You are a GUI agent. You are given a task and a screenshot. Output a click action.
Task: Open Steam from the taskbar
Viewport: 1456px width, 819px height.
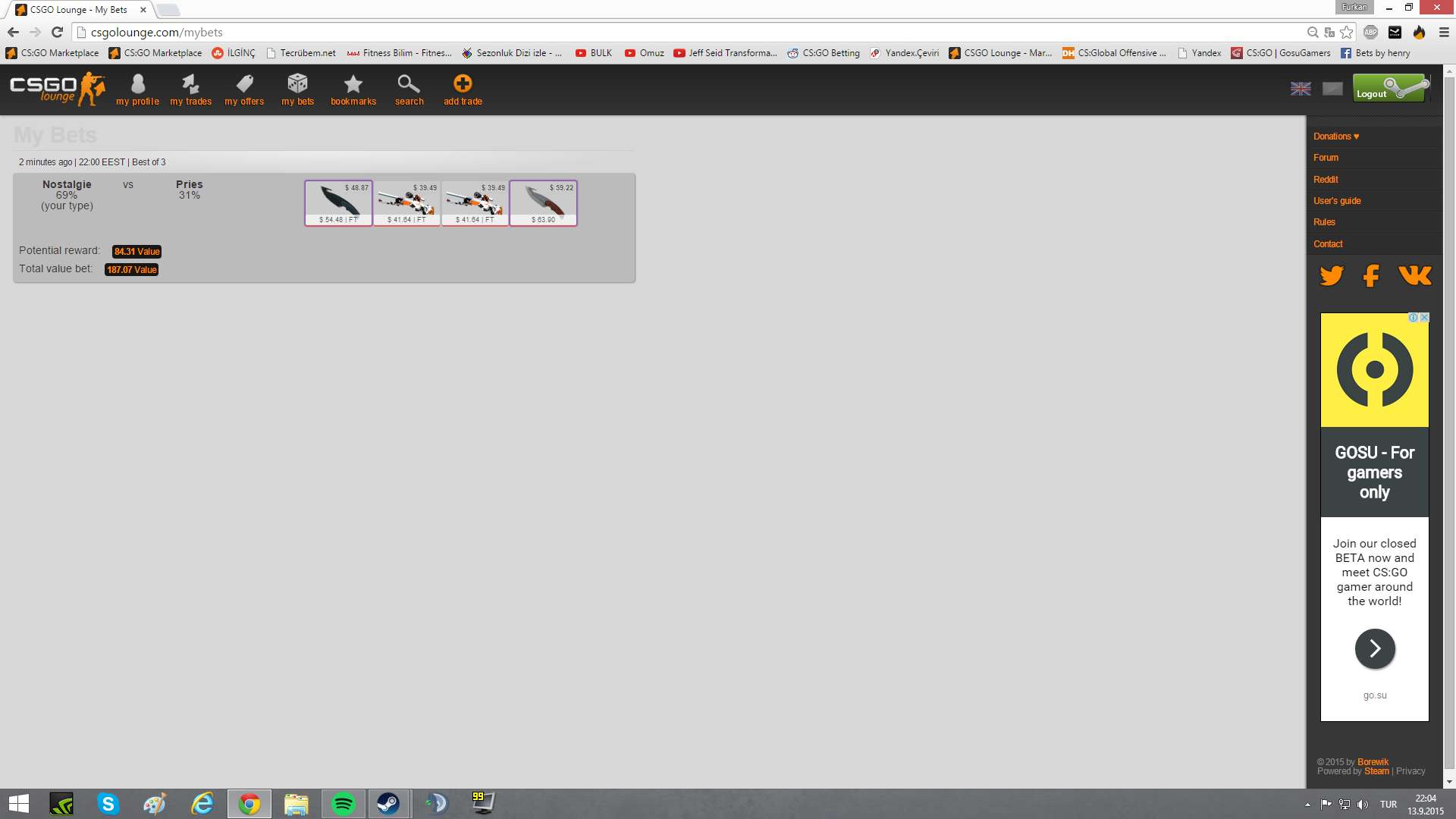[x=388, y=804]
